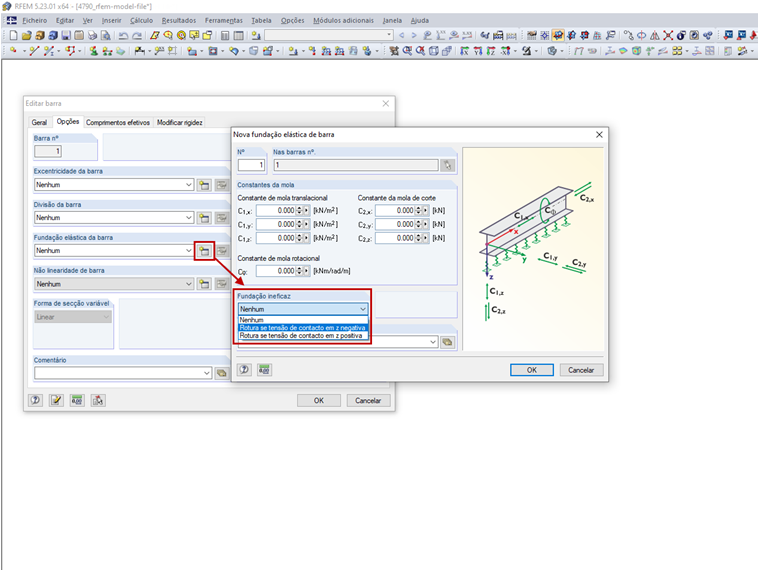Viewport: 760px width, 570px height.
Task: Open units icon in Editar barra footer
Action: click(77, 400)
